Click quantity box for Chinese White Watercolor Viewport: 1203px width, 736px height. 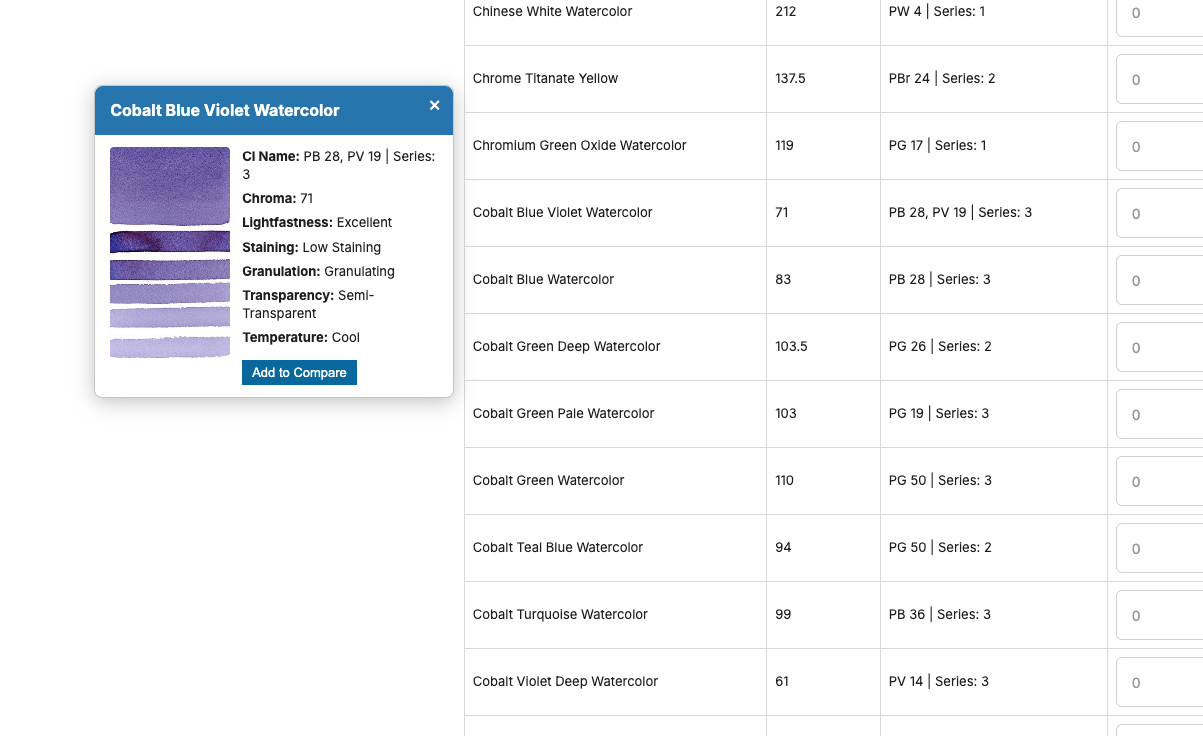click(x=1160, y=14)
